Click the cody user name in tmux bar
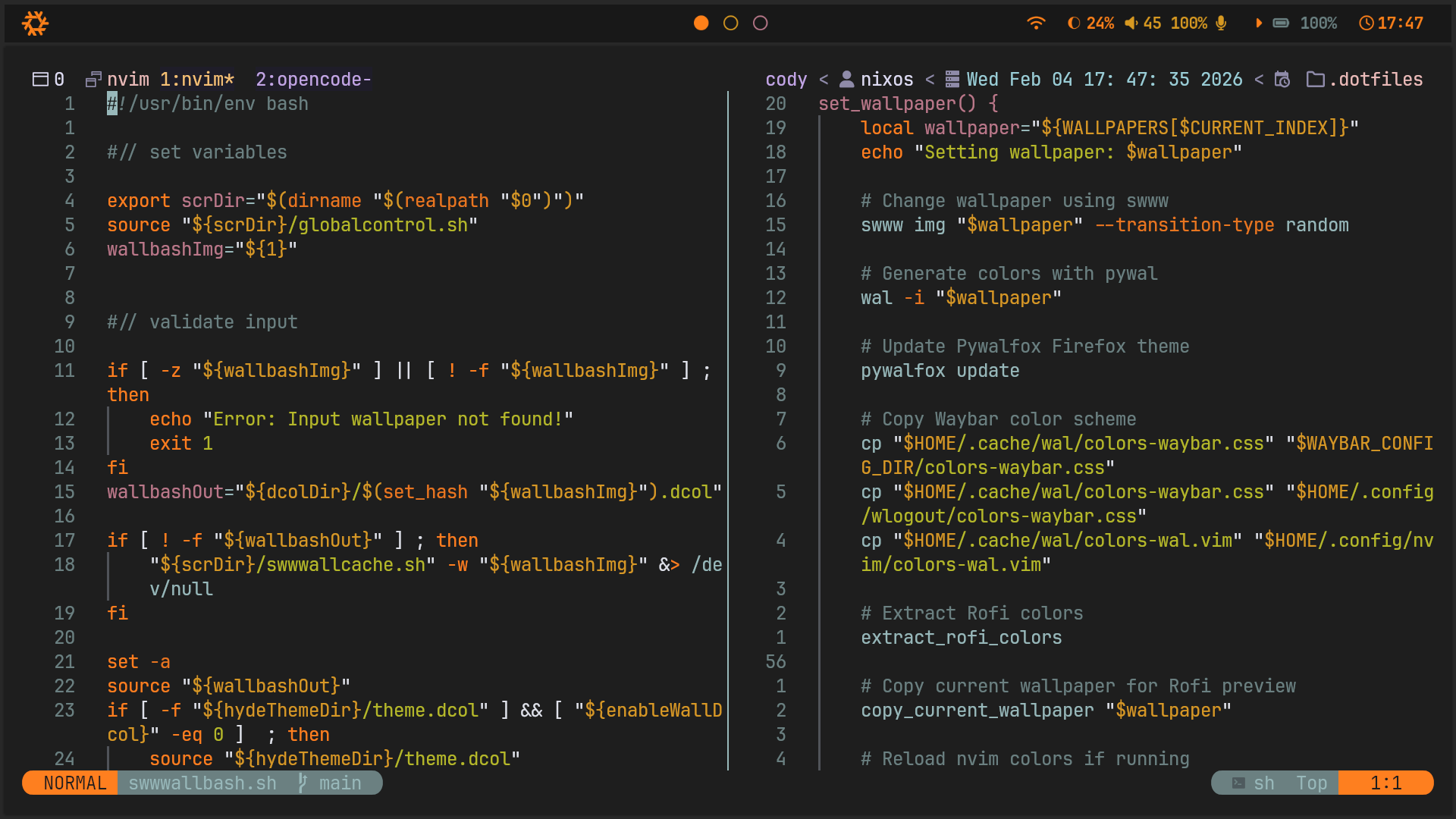Image resolution: width=1456 pixels, height=819 pixels. (x=786, y=80)
